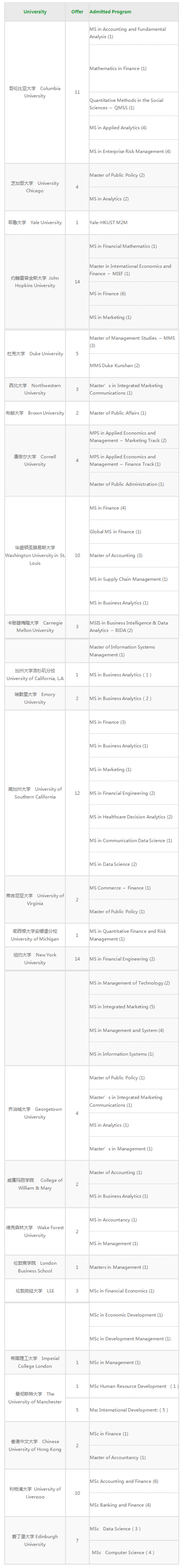The height and width of the screenshot is (1568, 182).
Task: Select the Columbia University cell
Action: click(35, 92)
